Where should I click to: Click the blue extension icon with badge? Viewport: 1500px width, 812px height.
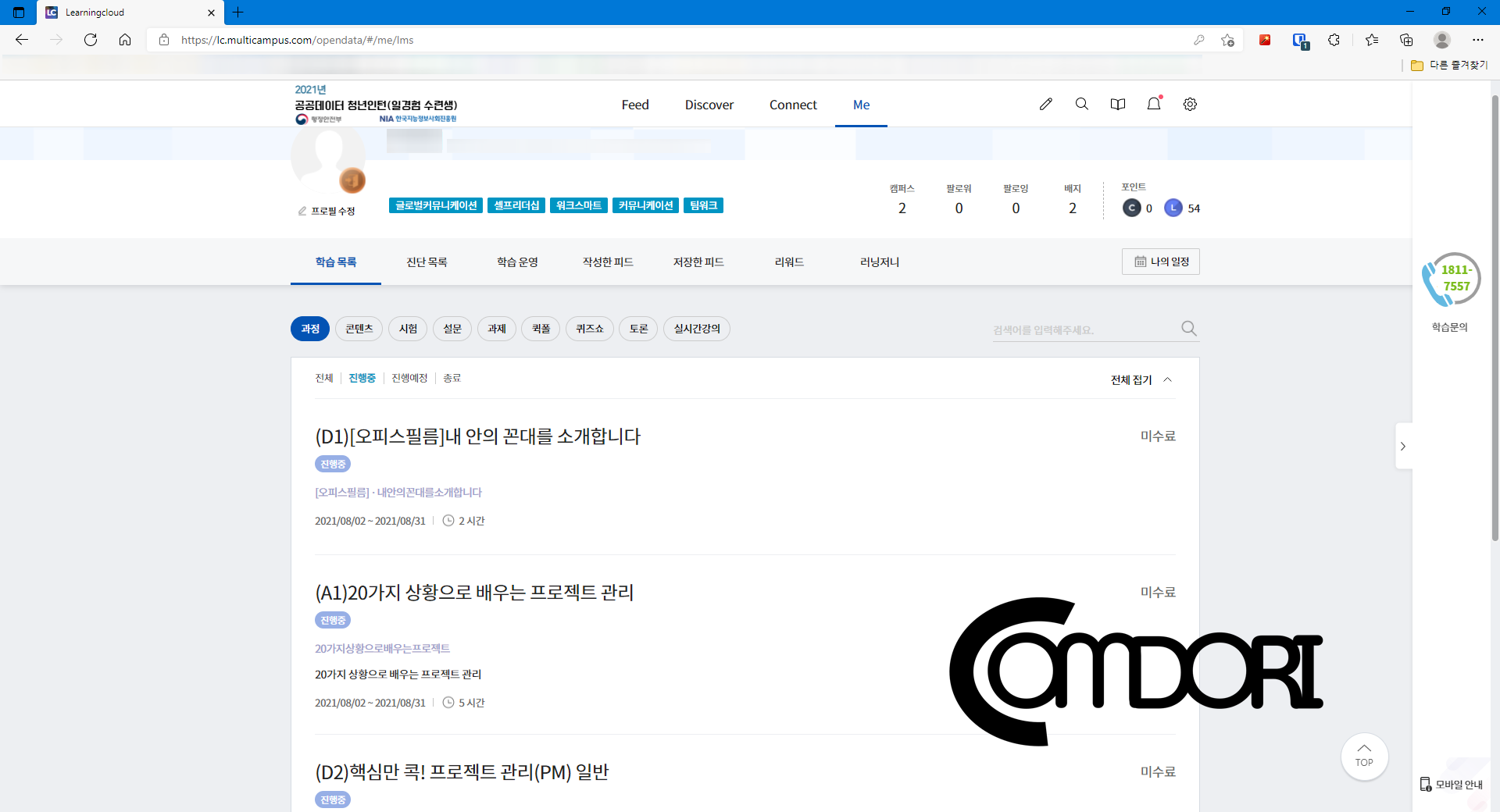click(1300, 41)
